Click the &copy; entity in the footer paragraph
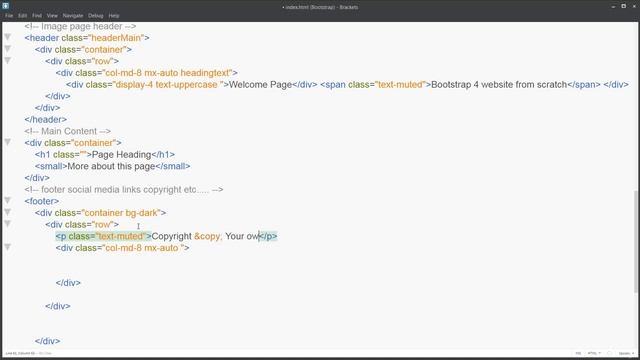This screenshot has height=360, width=640. 208,236
